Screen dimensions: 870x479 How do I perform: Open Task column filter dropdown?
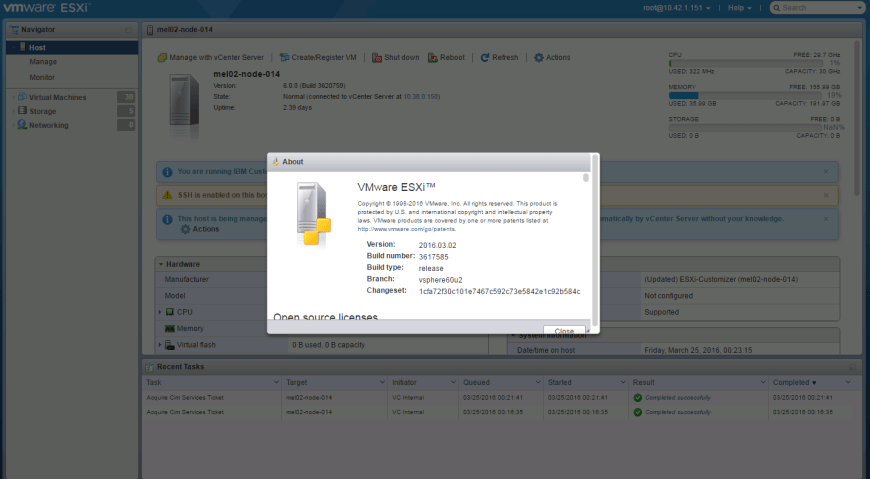[276, 382]
